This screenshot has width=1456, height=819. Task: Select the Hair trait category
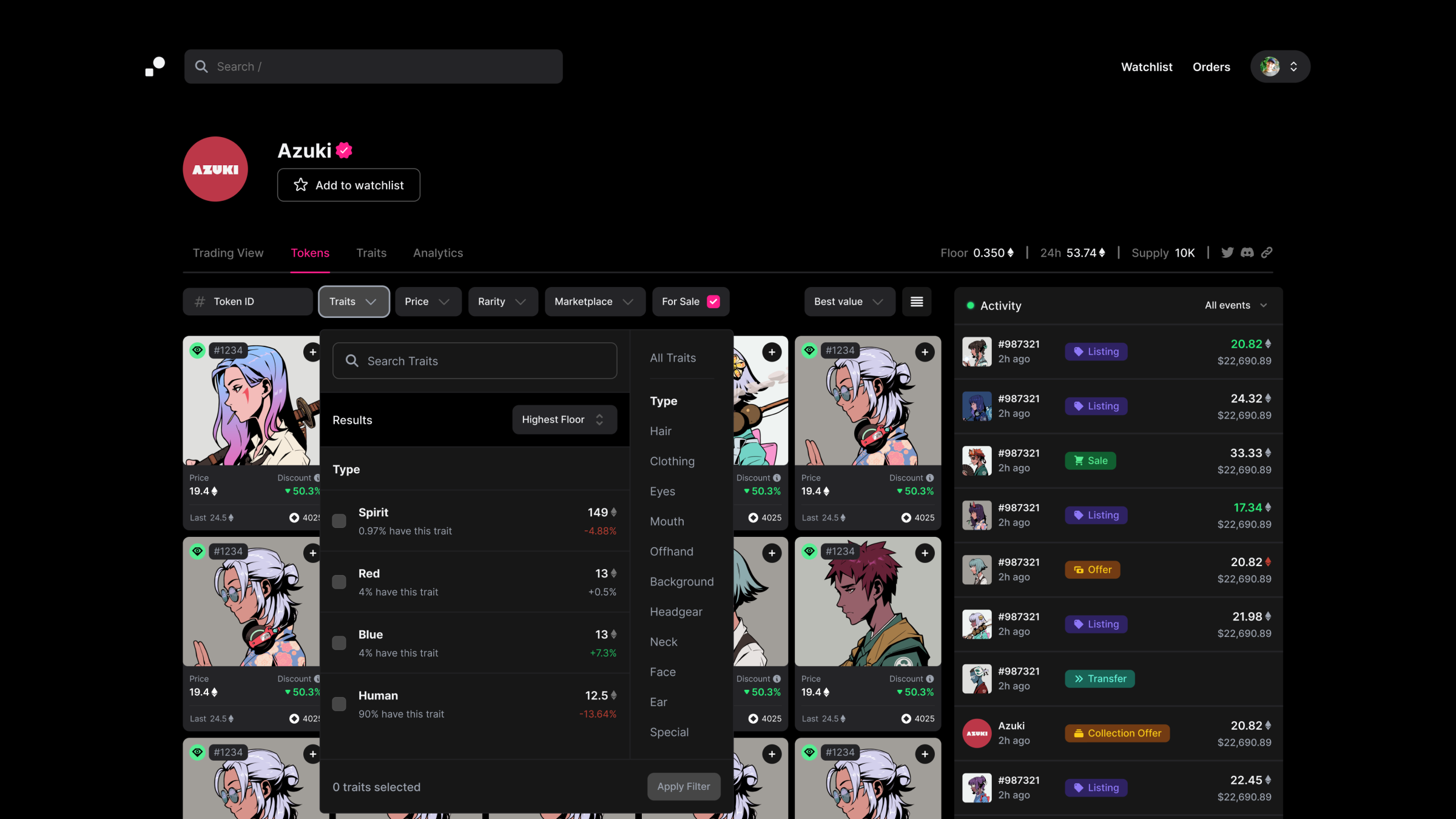(x=661, y=431)
